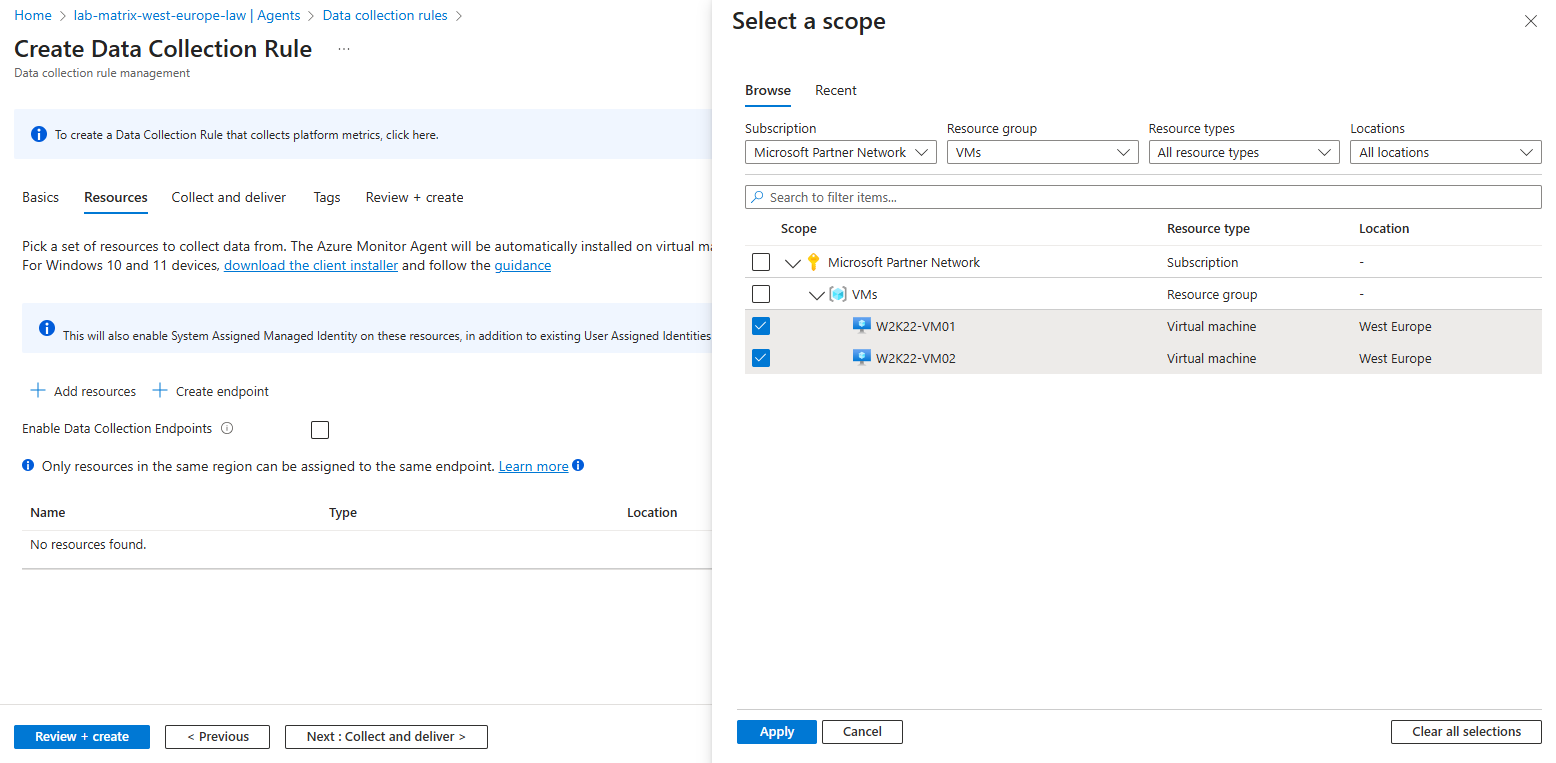Click West Europe in the W2K22-VM01 row
Viewport: 1556px width, 763px height.
point(1395,326)
